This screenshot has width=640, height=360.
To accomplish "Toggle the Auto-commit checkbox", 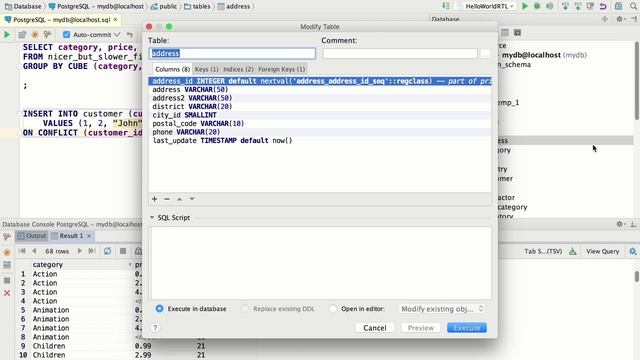I will [67, 35].
